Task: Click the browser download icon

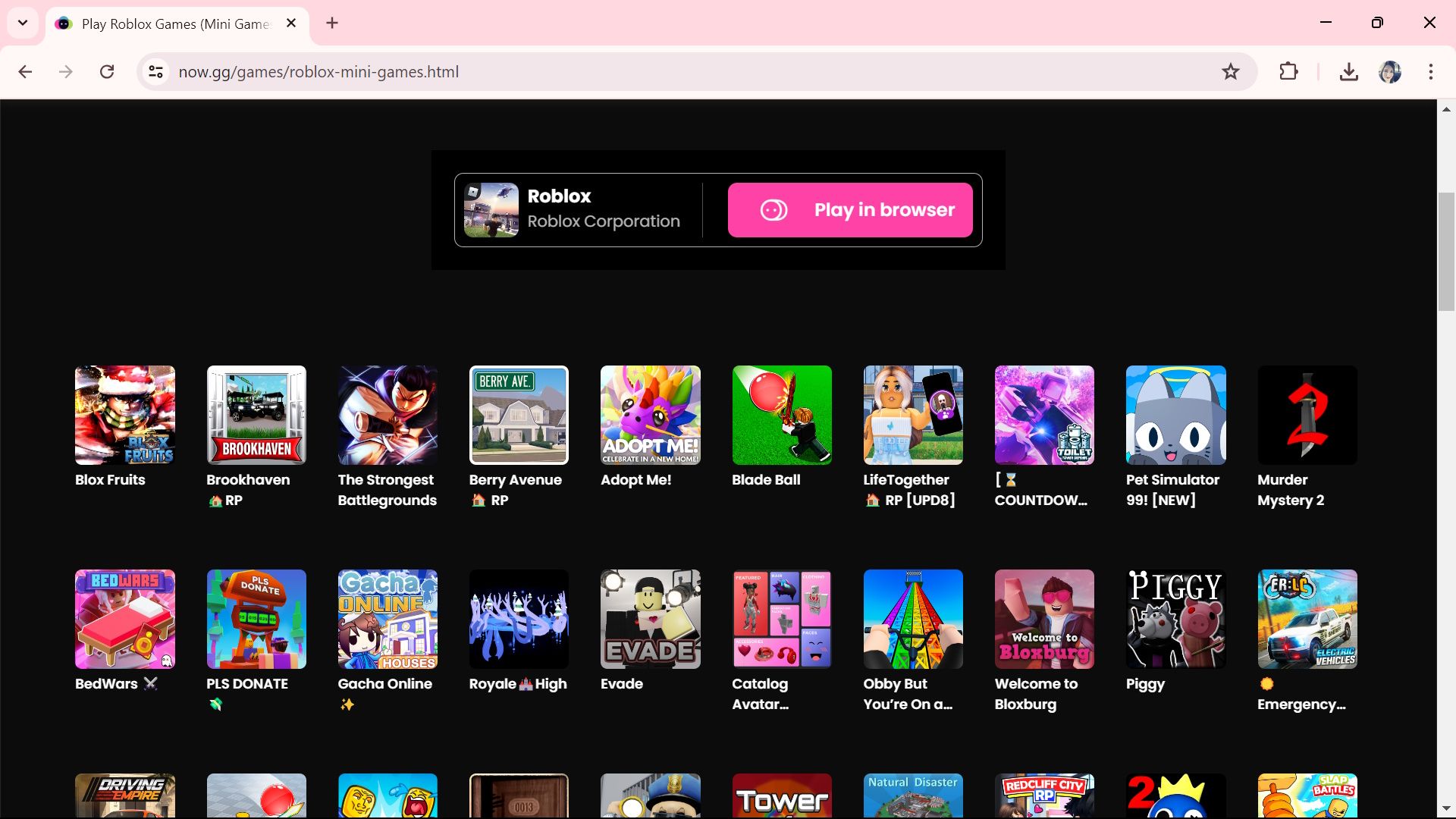Action: pyautogui.click(x=1349, y=70)
